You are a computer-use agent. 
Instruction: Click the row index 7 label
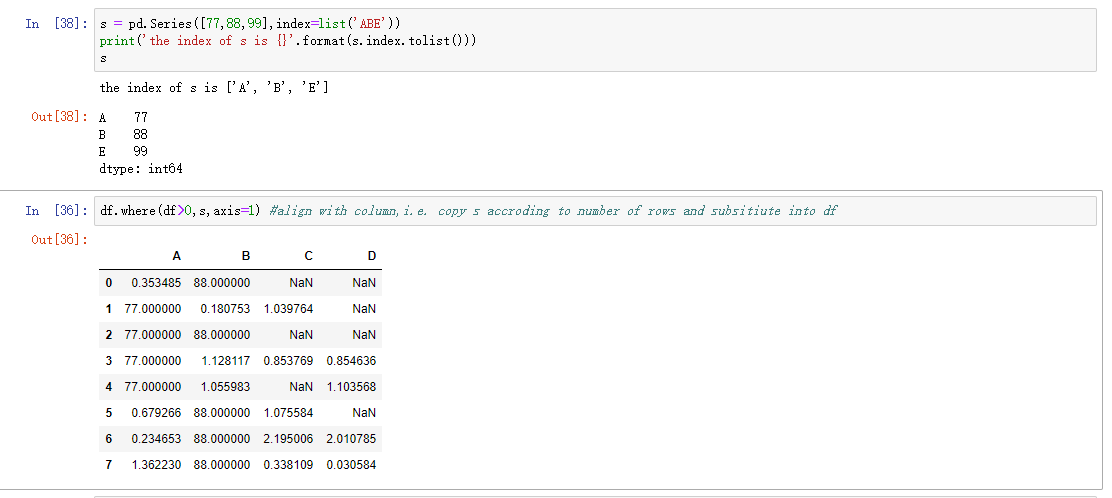pos(109,465)
